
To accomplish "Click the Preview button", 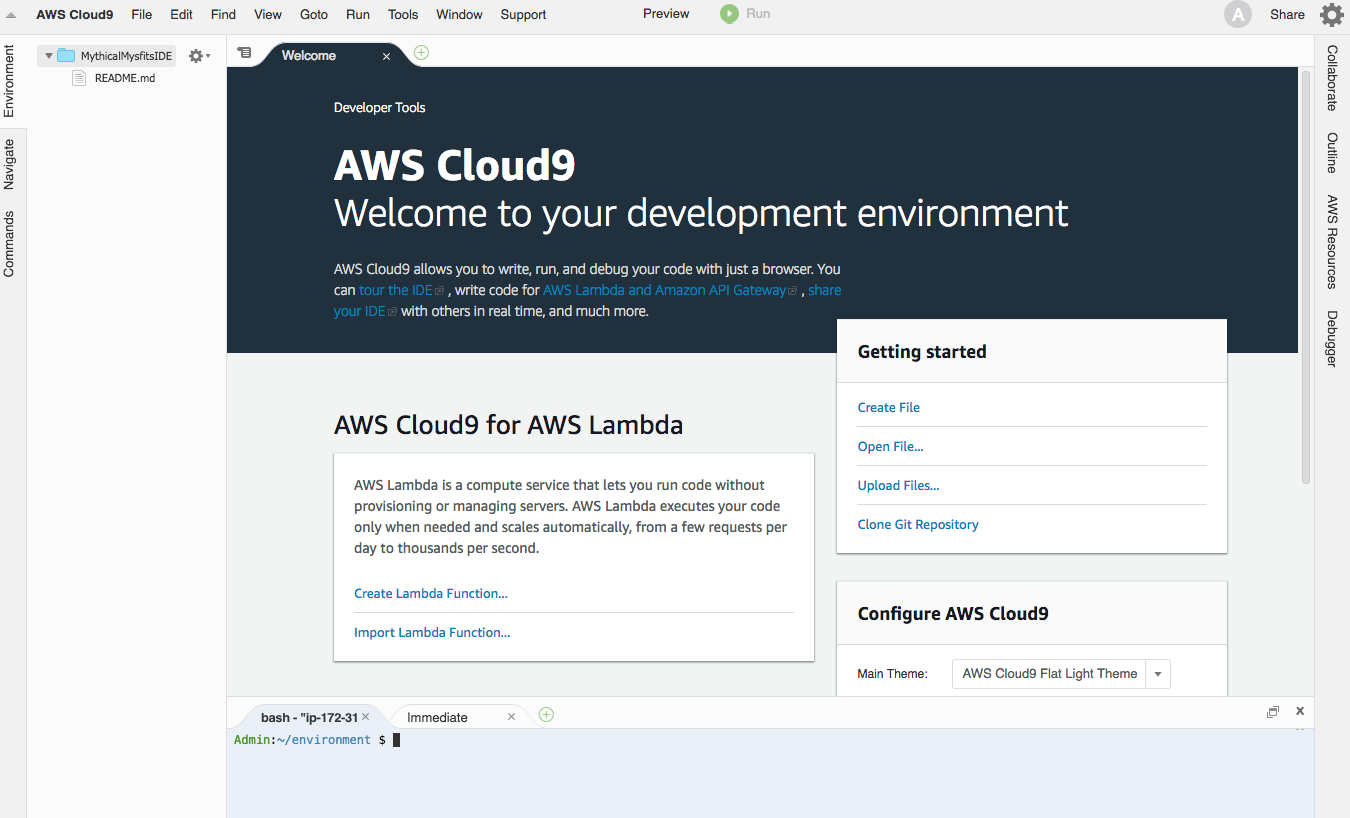I will [666, 13].
